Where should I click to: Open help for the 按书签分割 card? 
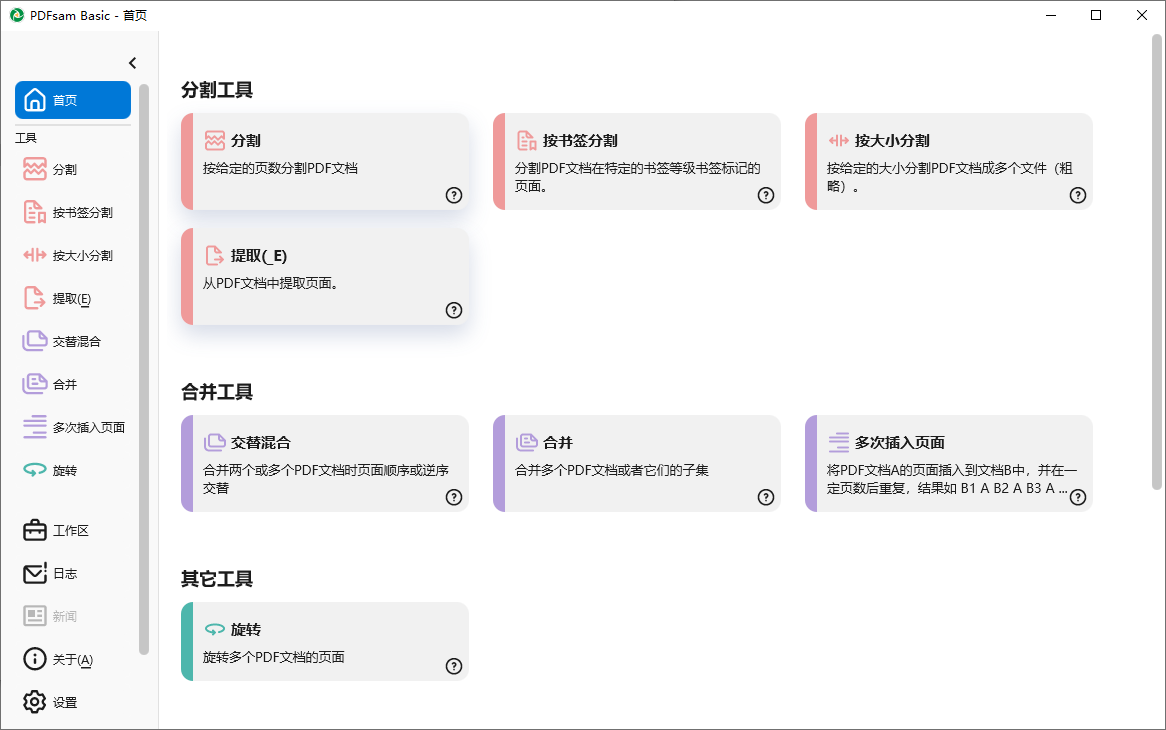766,196
